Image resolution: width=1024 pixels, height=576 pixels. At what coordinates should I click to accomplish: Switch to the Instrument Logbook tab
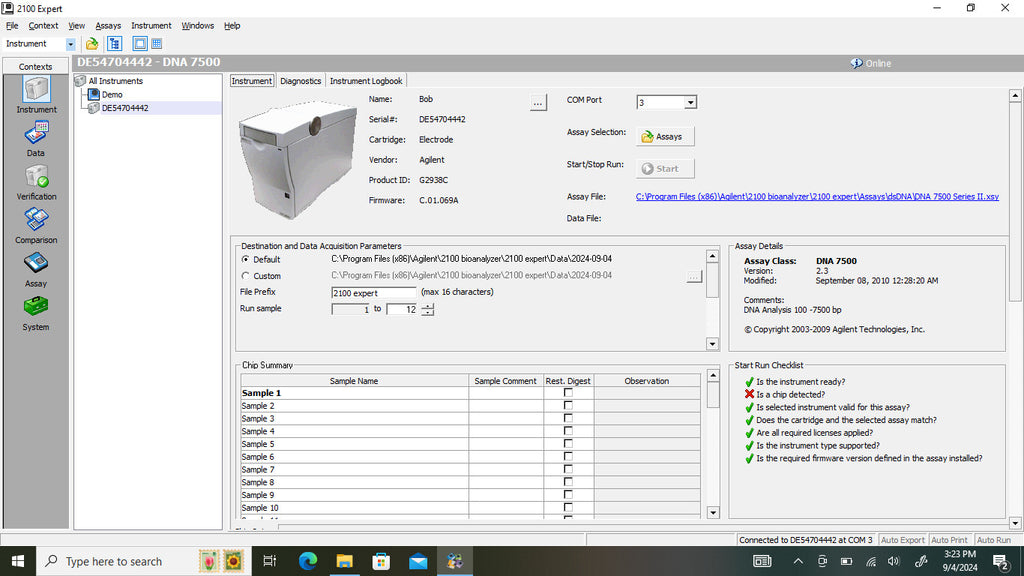[366, 81]
